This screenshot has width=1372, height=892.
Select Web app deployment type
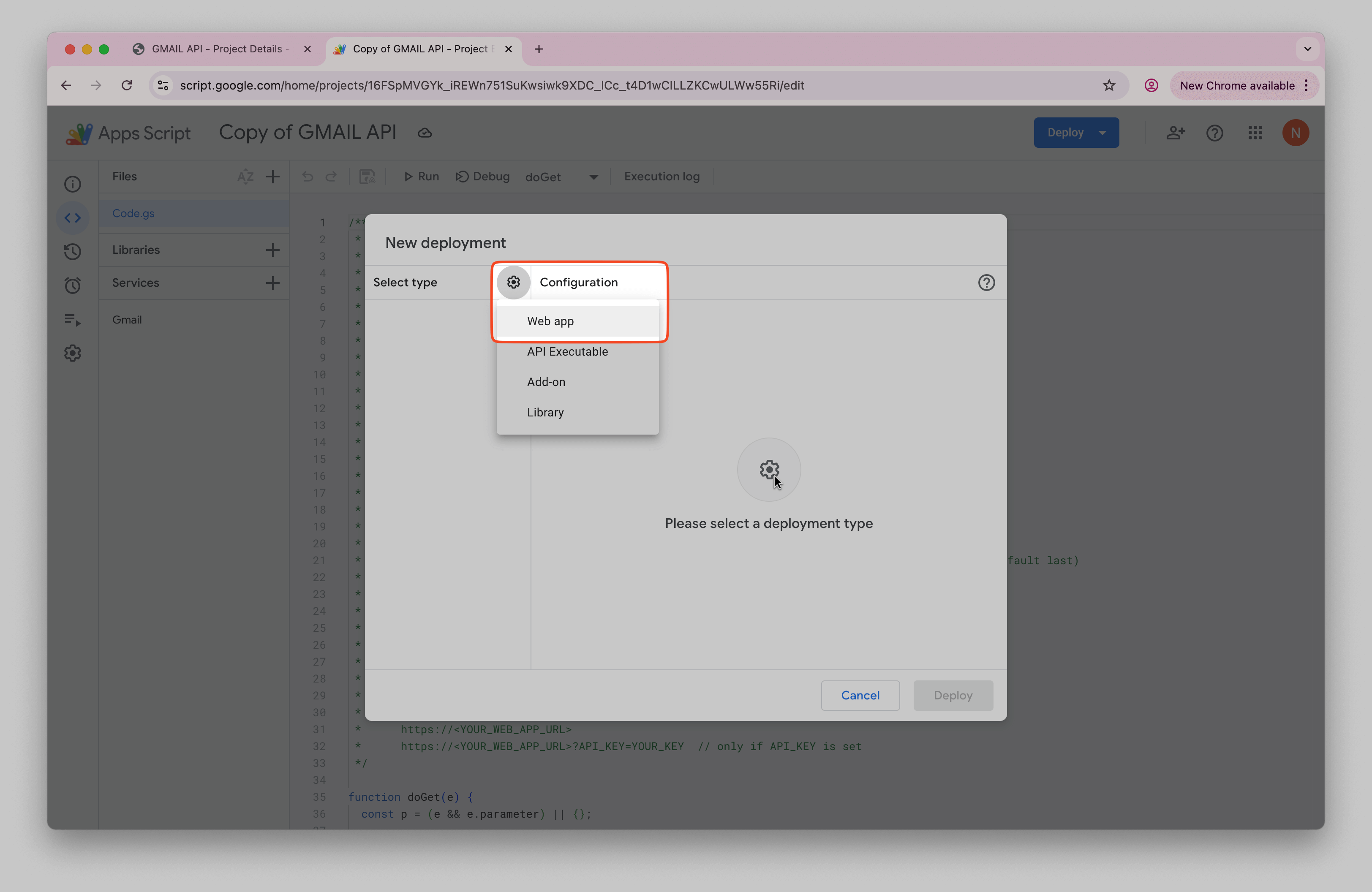click(577, 321)
